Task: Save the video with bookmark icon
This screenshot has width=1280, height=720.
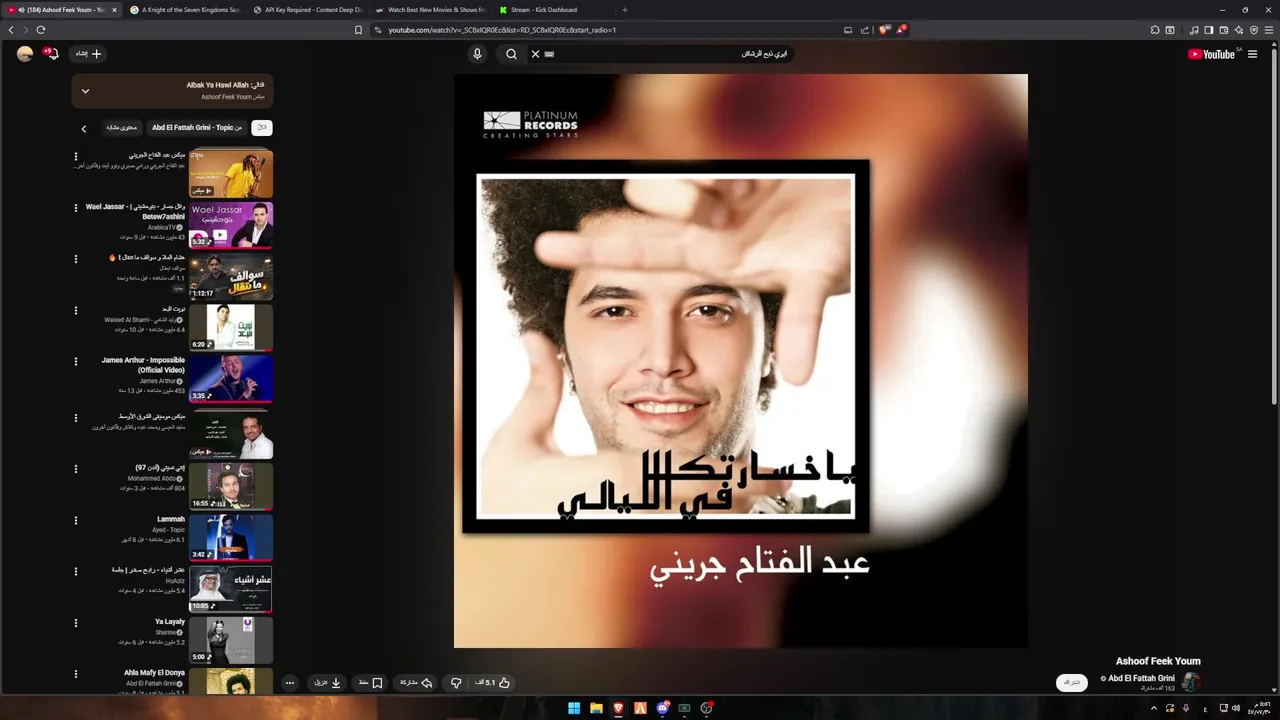Action: tap(370, 683)
